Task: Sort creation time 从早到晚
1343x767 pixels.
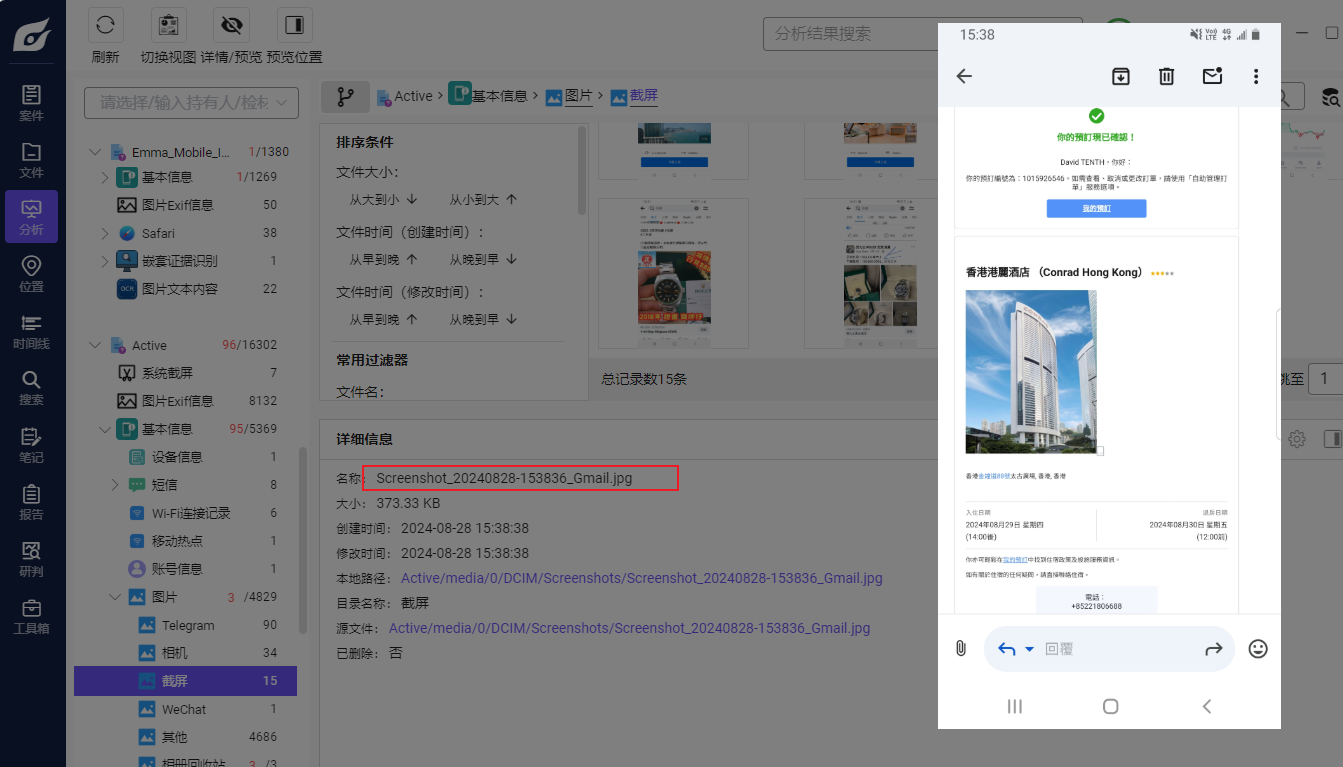Action: coord(383,259)
